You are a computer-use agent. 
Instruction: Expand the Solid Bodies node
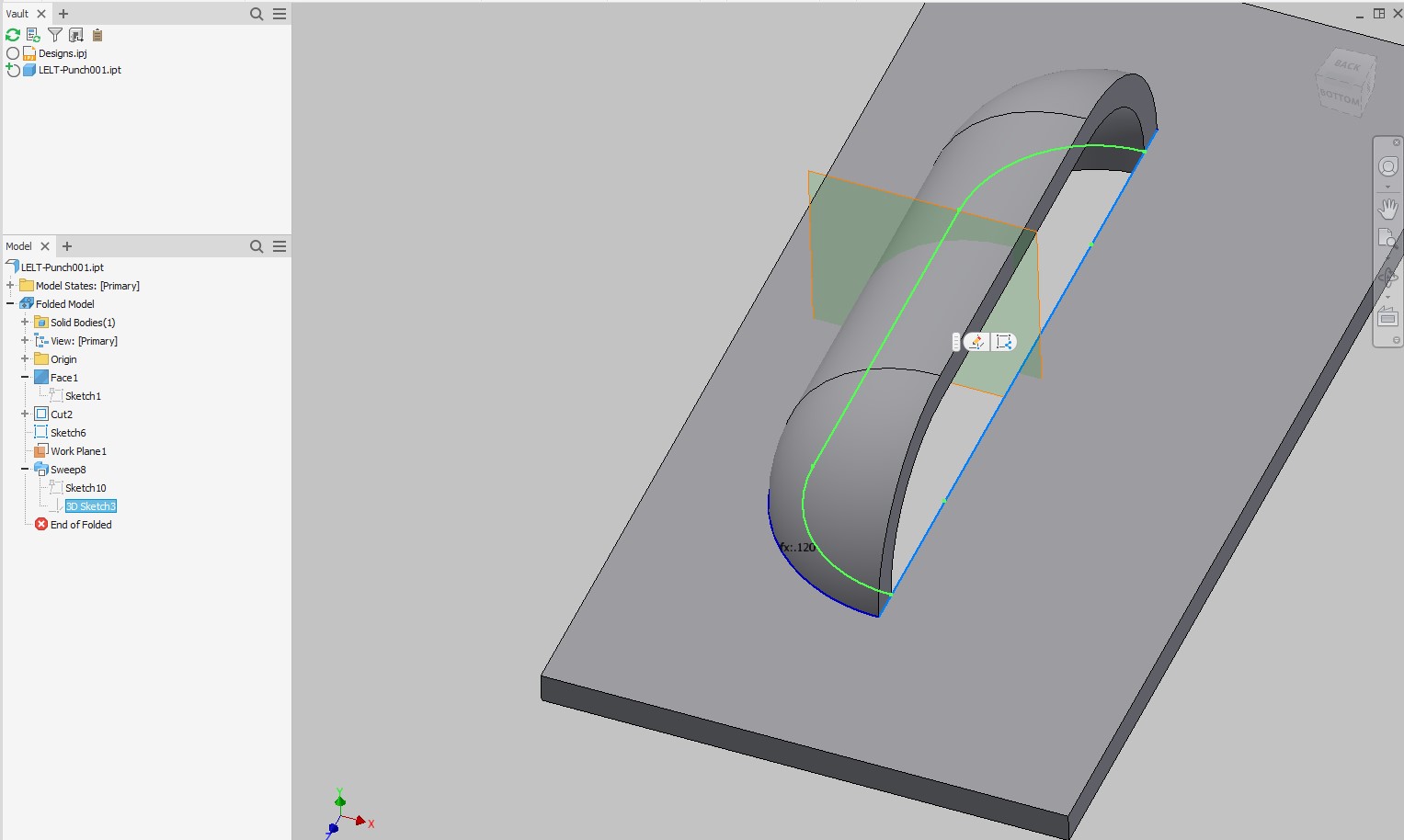click(x=24, y=322)
